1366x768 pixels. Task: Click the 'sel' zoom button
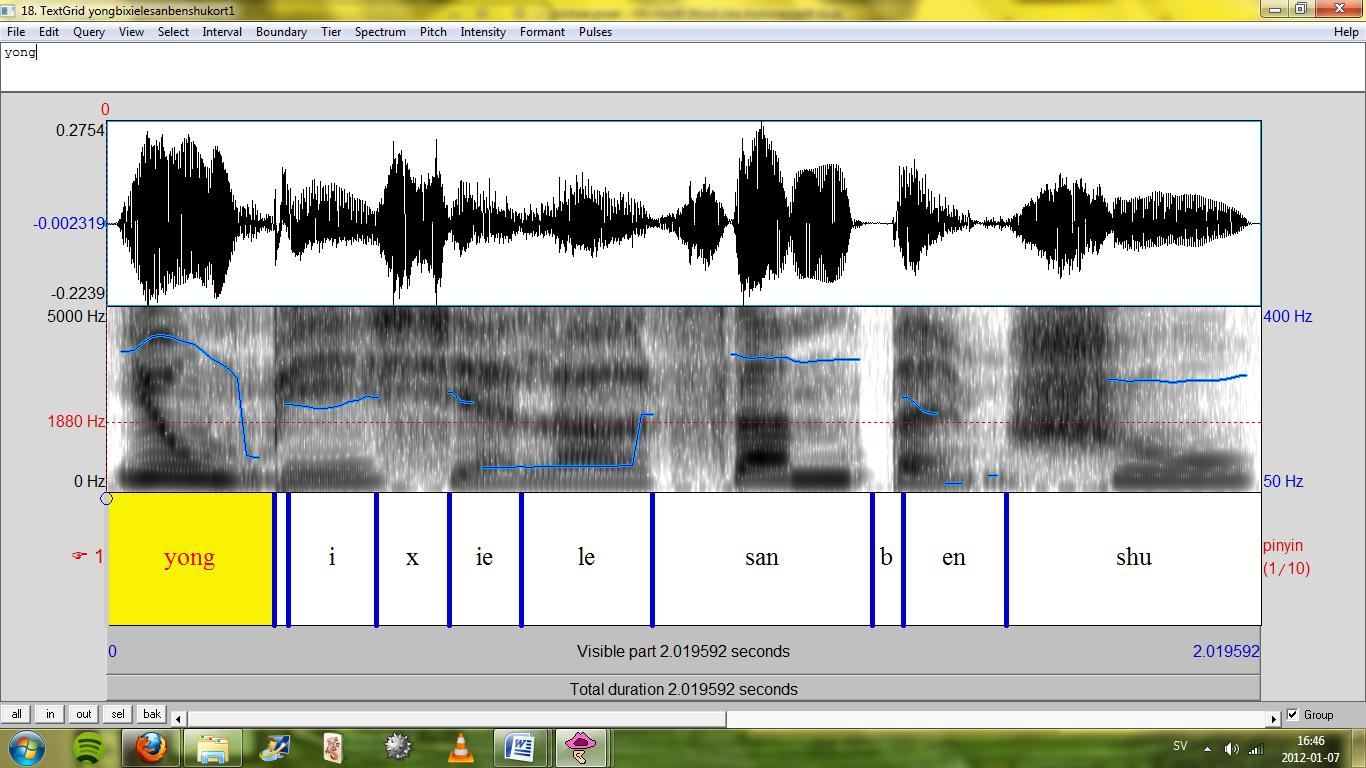118,714
